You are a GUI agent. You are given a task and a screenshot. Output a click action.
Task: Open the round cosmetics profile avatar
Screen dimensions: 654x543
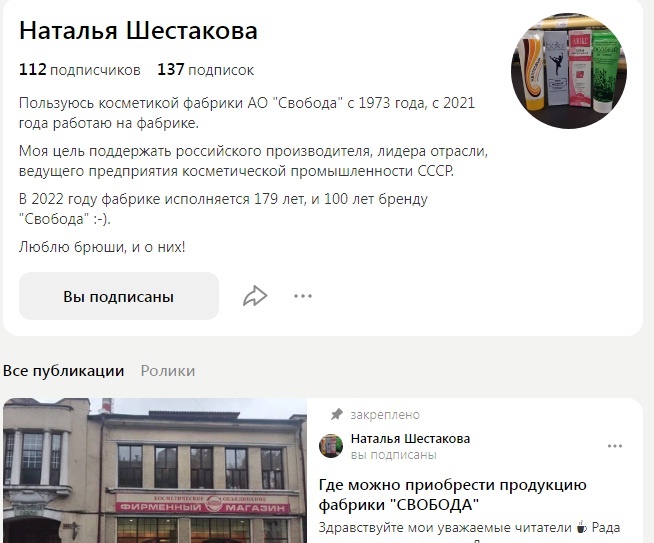[569, 70]
